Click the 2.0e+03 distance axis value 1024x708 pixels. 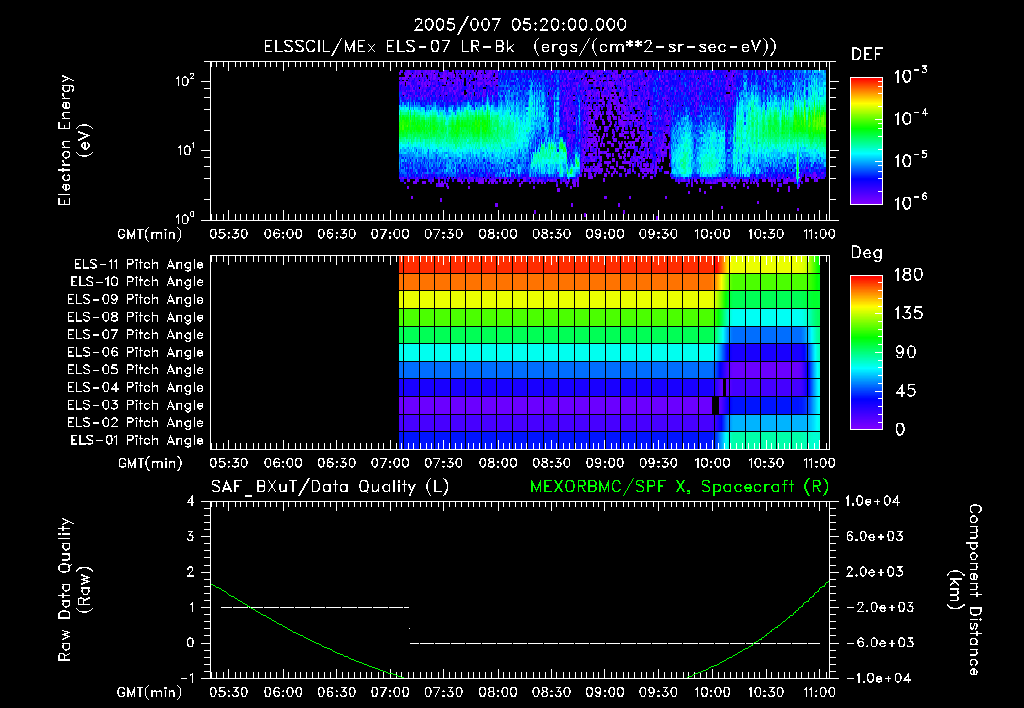click(874, 571)
